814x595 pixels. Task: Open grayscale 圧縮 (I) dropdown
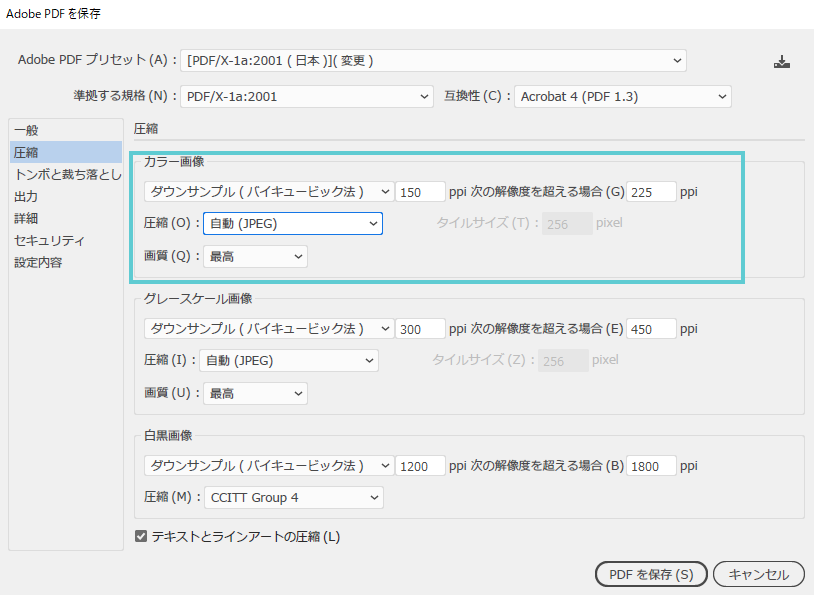pyautogui.click(x=289, y=361)
